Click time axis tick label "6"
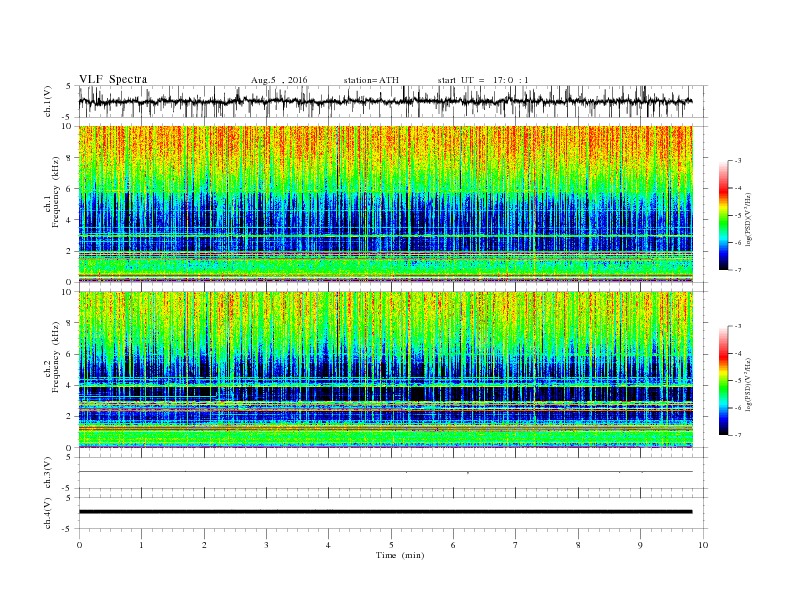Viewport: 792px width, 612px height. pyautogui.click(x=454, y=545)
